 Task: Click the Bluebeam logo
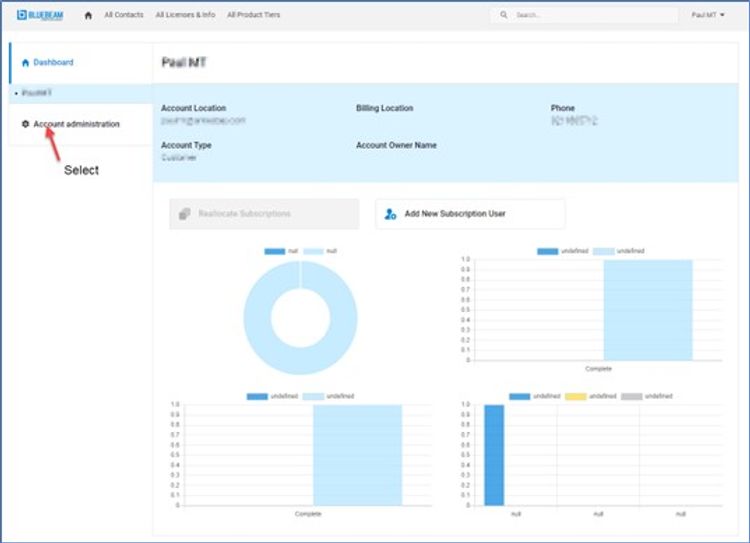(x=40, y=15)
